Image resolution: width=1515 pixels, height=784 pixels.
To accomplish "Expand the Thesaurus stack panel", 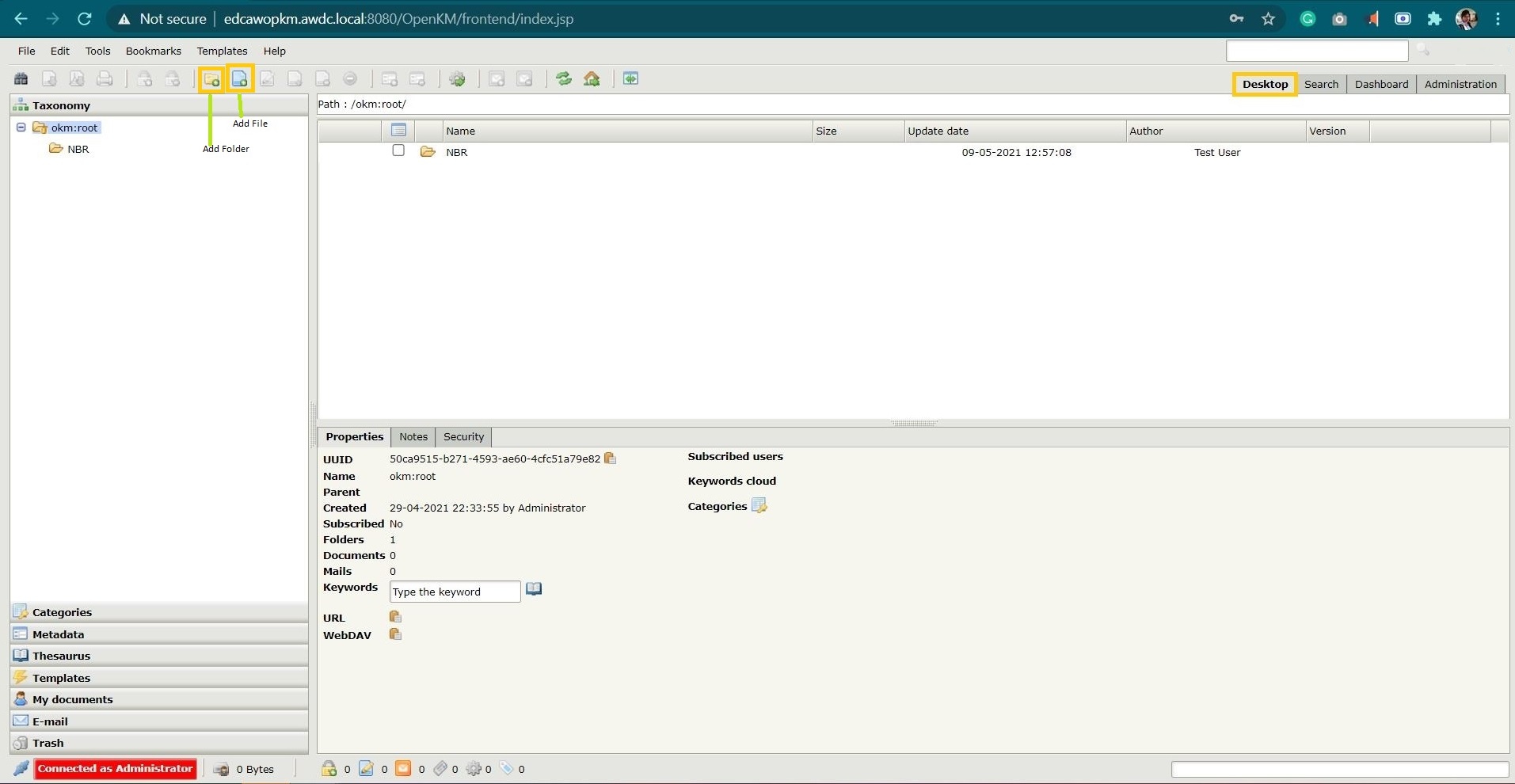I will coord(159,656).
